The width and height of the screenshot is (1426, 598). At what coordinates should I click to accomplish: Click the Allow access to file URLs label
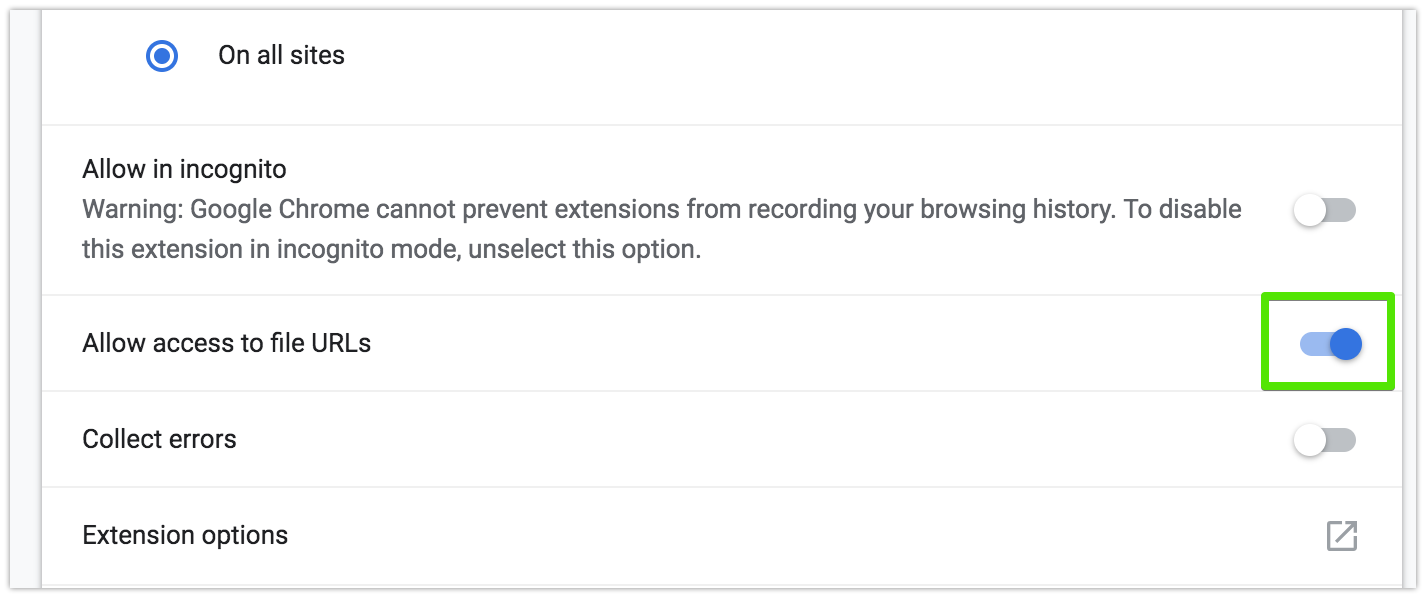click(x=226, y=343)
